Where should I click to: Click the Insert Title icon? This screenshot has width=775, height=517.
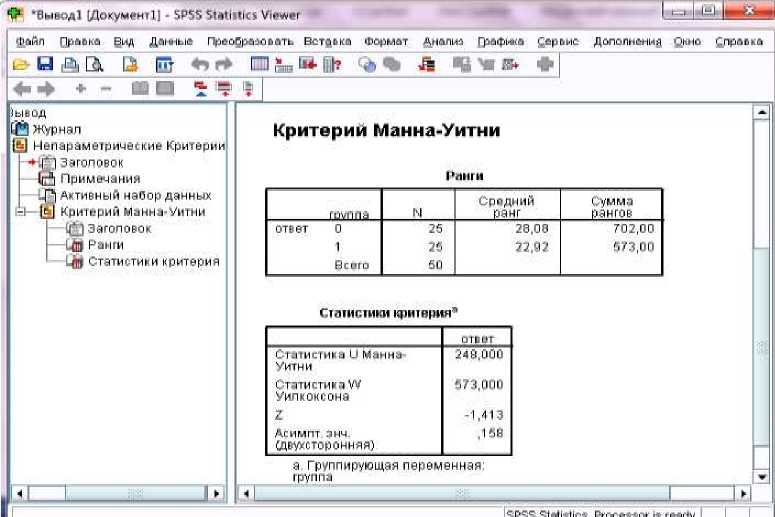pyautogui.click(x=224, y=89)
